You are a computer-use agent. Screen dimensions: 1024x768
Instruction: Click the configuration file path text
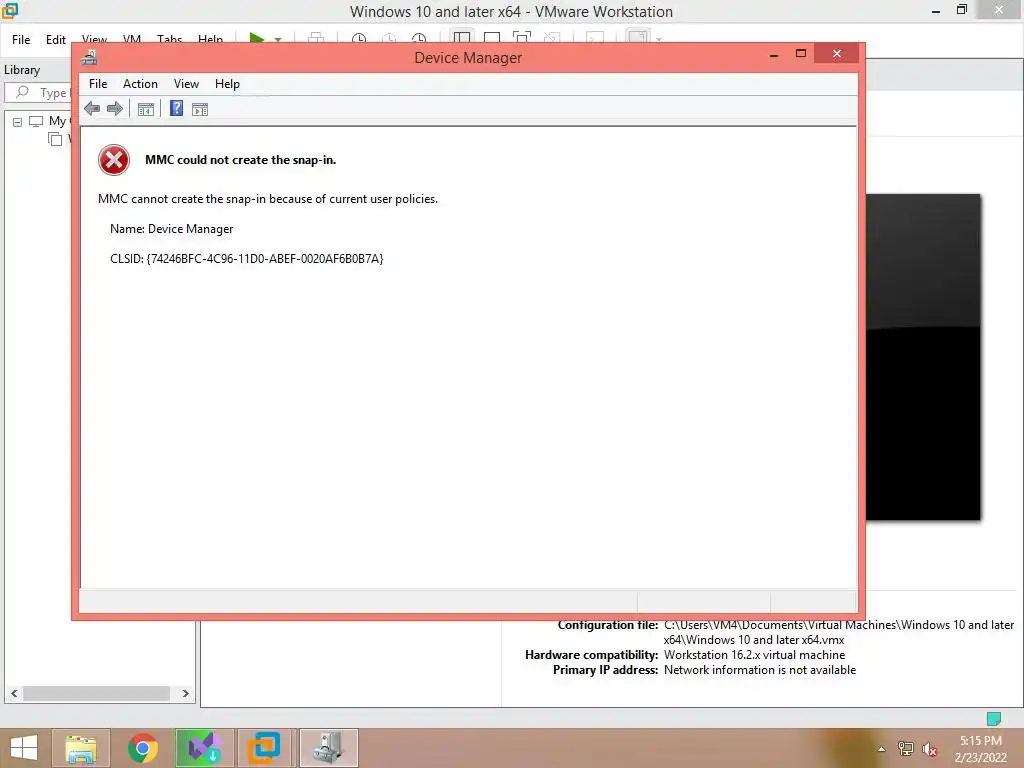[x=839, y=632]
